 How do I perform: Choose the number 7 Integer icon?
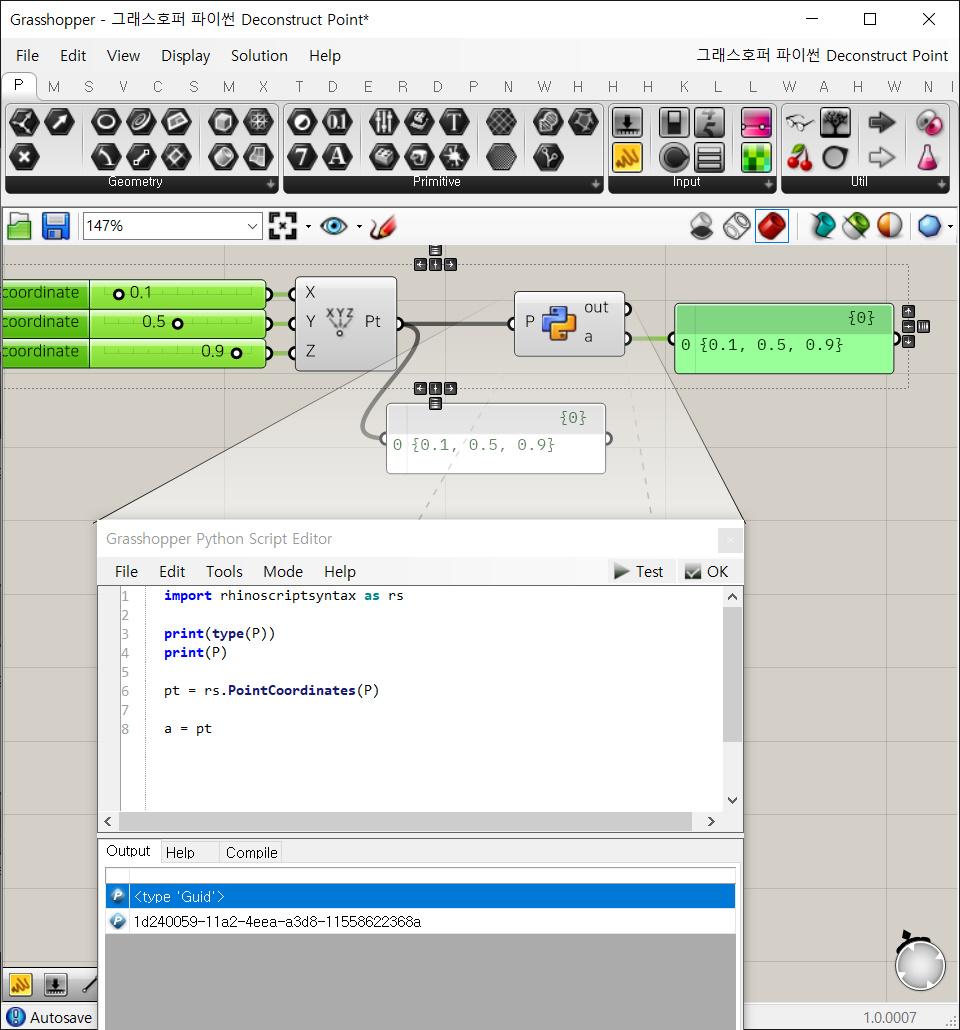pyautogui.click(x=302, y=156)
